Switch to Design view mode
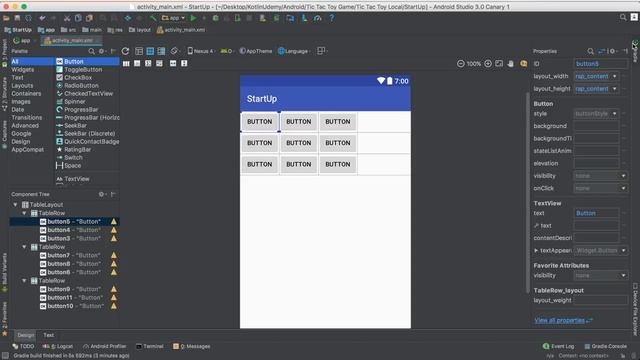640x360 pixels. click(139, 51)
